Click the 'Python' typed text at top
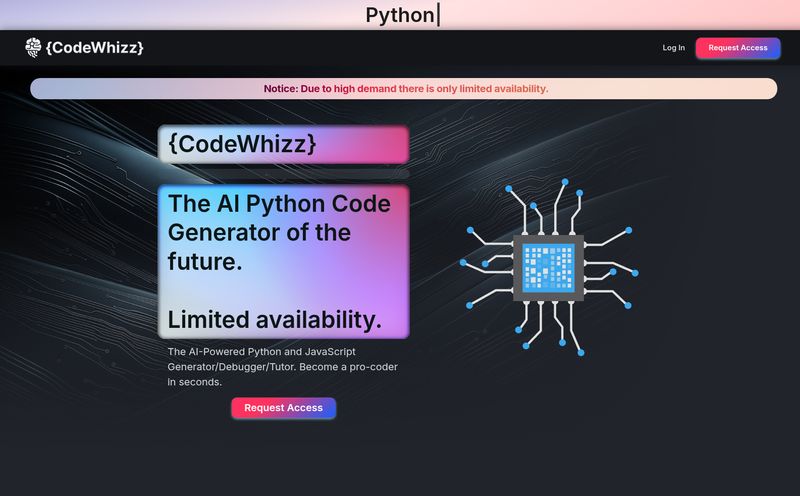This screenshot has width=800, height=496. tap(400, 15)
